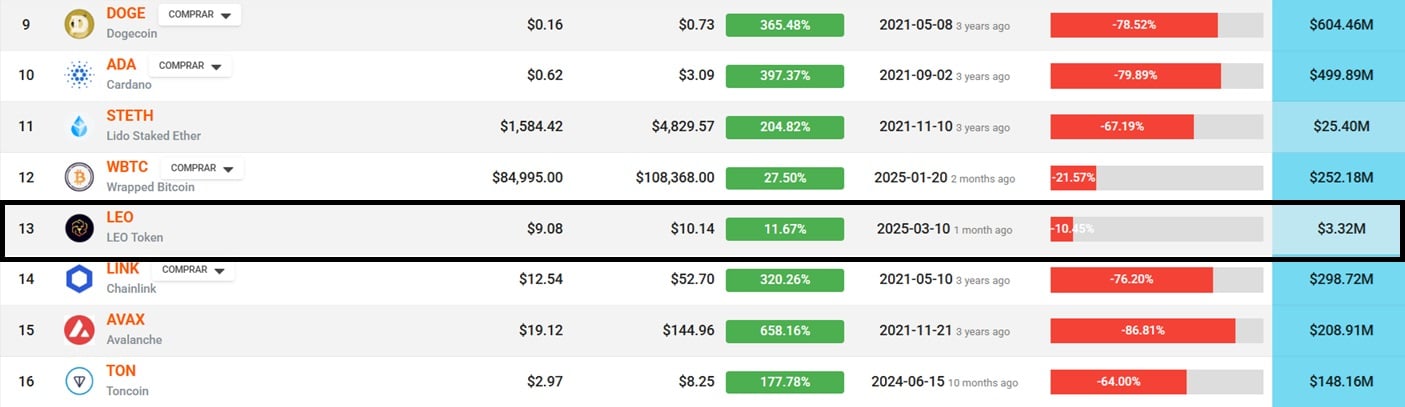Open the COMPRAR dropdown beside LINK
Screen dimensions: 1405x407
click(193, 269)
